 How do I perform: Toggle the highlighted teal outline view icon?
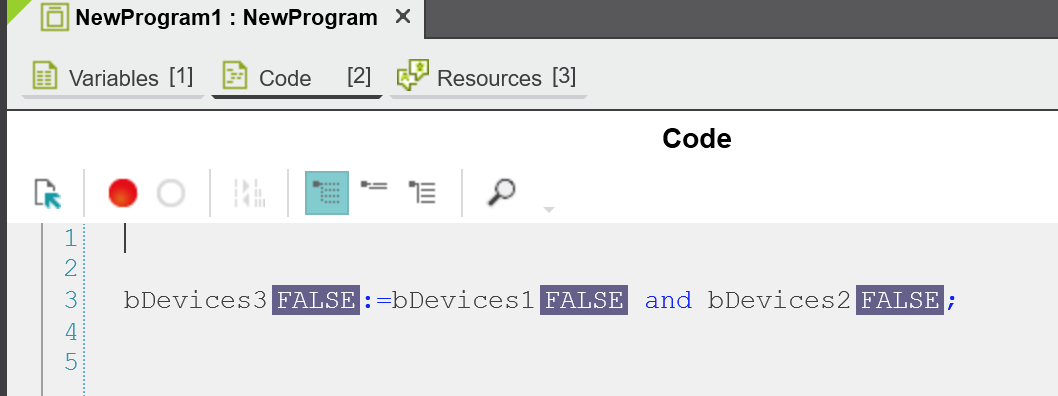pyautogui.click(x=327, y=193)
